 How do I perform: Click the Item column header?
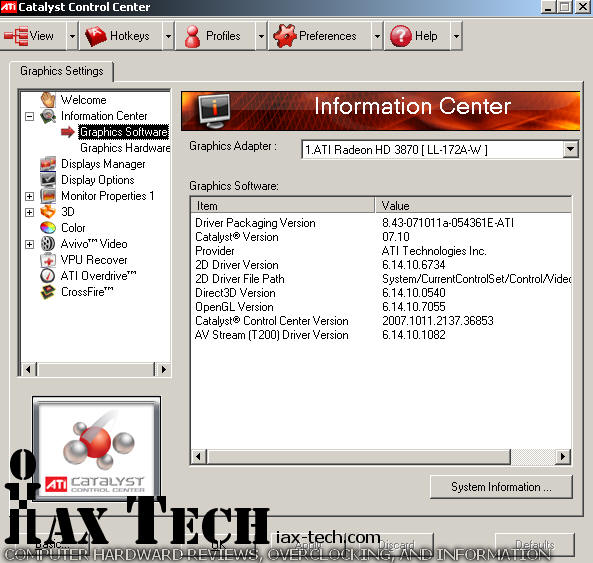pyautogui.click(x=283, y=206)
